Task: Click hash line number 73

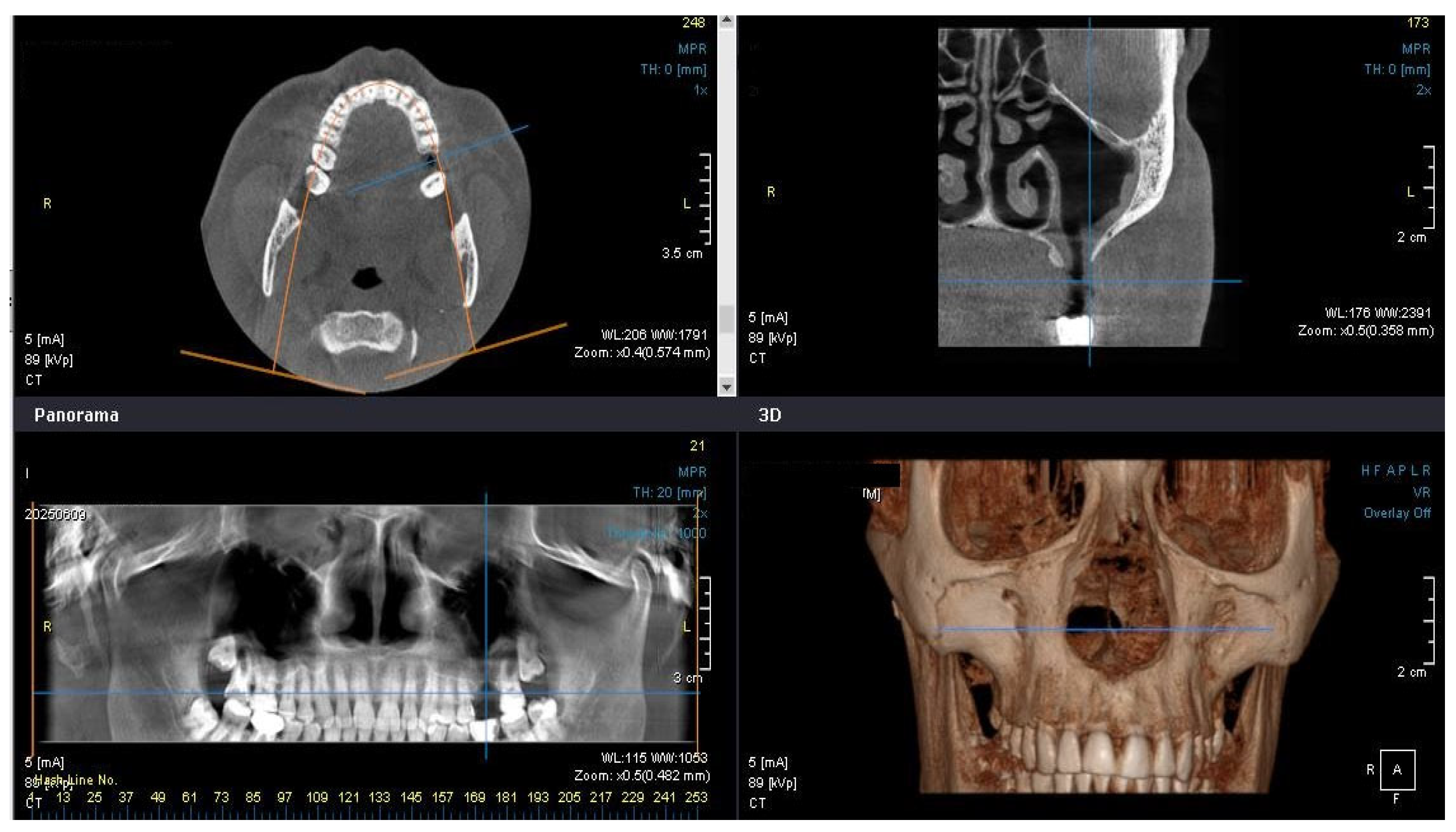Action: (221, 797)
